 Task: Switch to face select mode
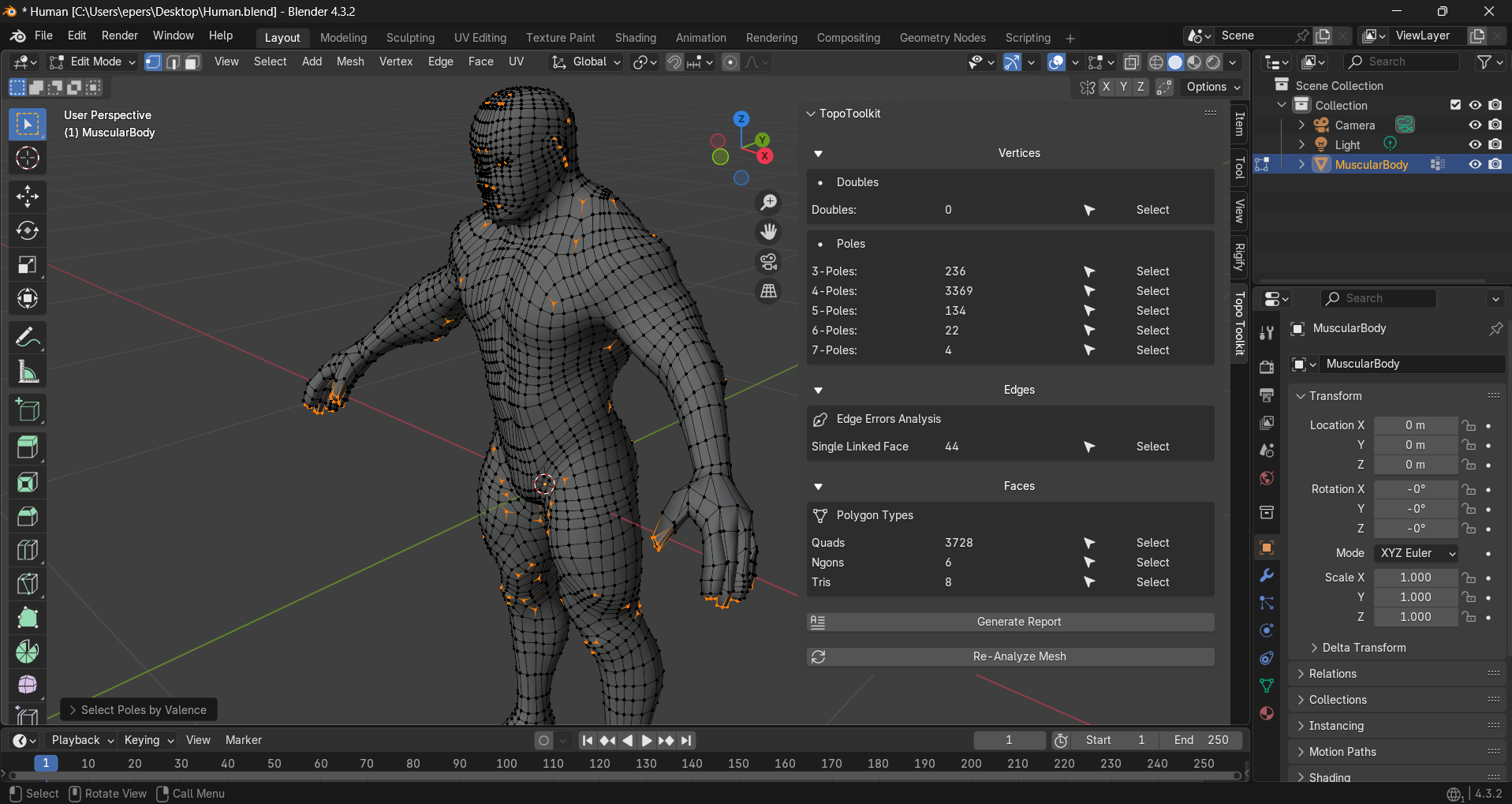(x=192, y=62)
